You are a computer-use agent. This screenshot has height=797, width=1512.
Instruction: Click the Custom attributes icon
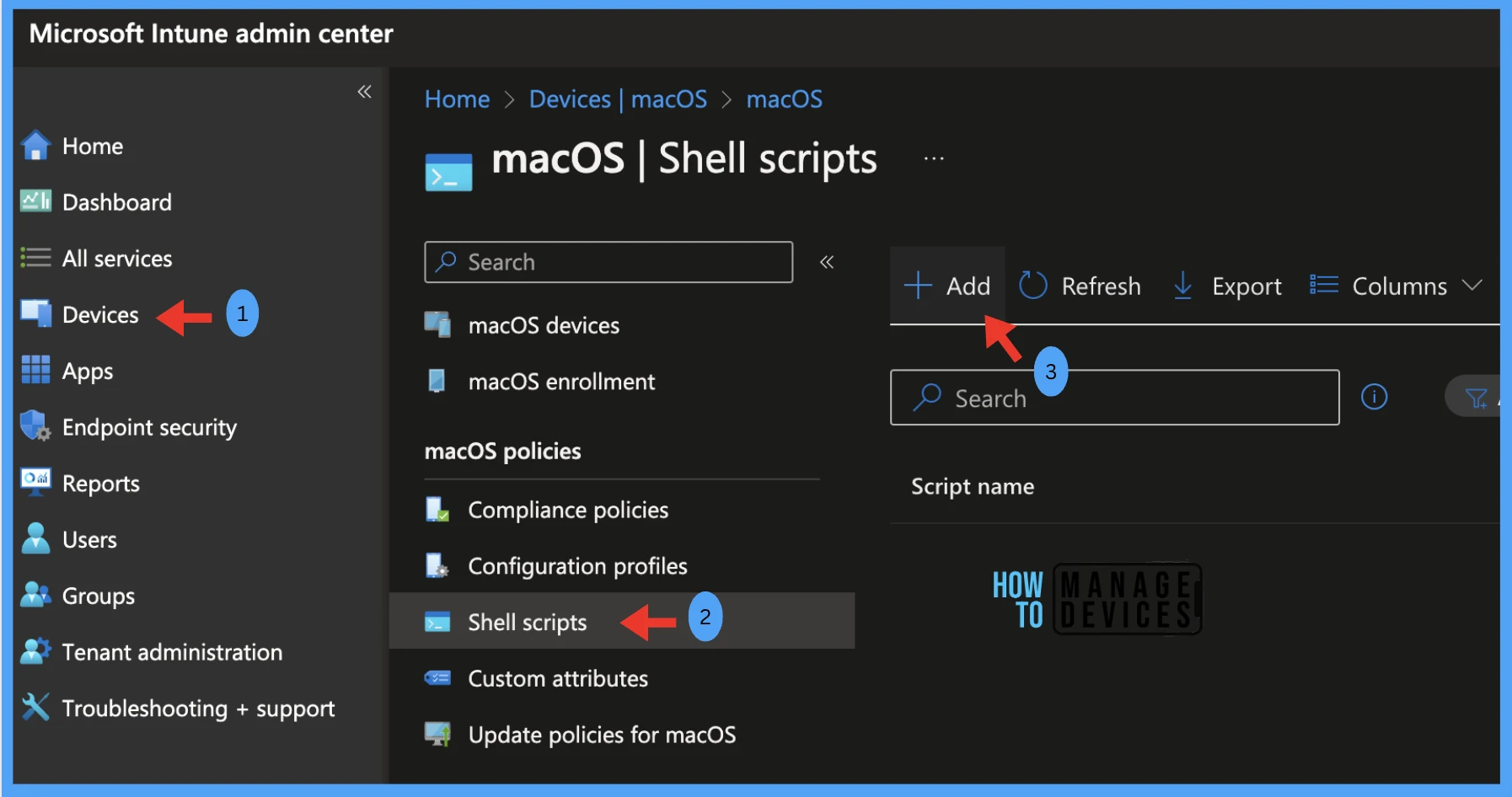[x=437, y=678]
